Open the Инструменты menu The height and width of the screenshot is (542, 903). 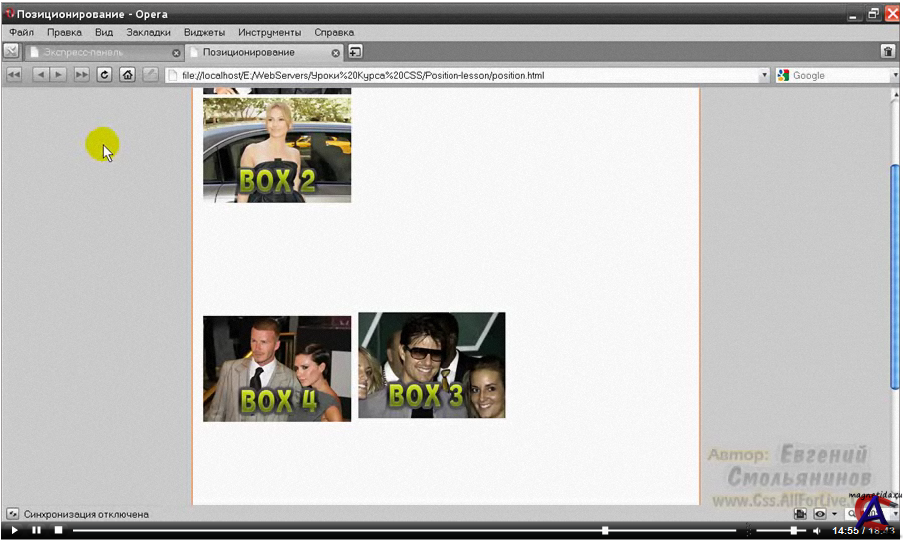tap(270, 32)
